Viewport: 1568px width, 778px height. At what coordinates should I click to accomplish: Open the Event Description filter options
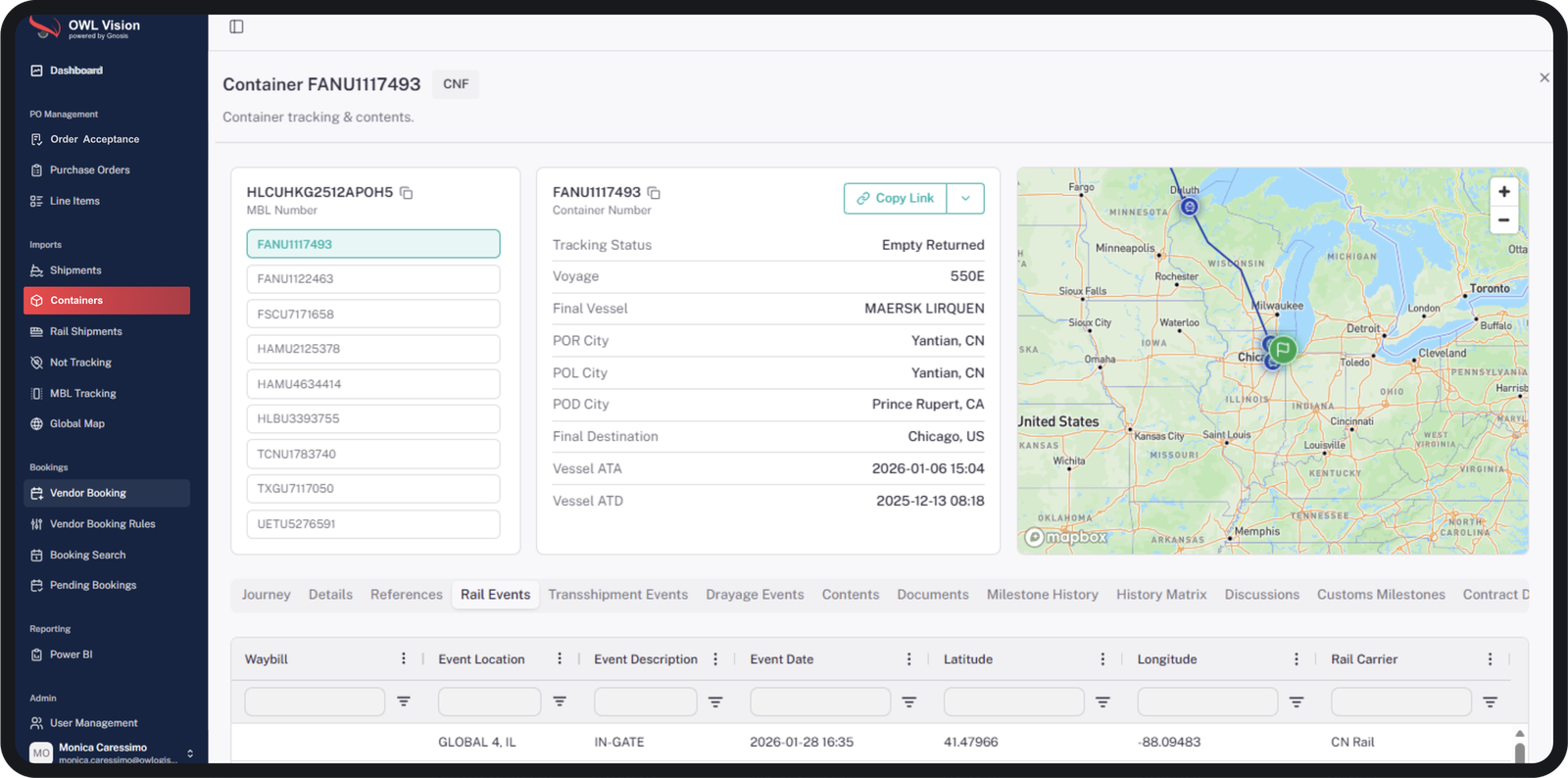[x=715, y=702]
